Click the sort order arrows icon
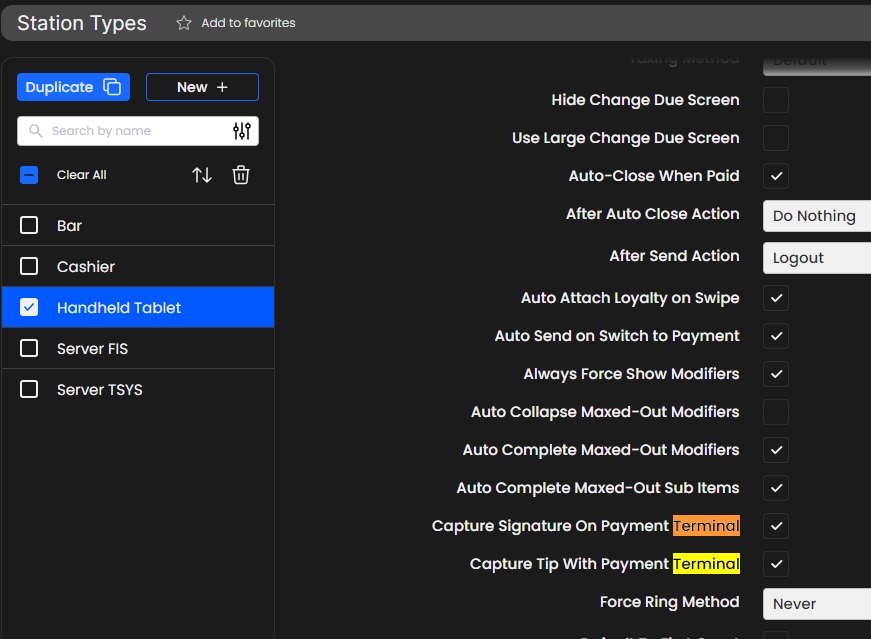The width and height of the screenshot is (871, 639). (202, 175)
